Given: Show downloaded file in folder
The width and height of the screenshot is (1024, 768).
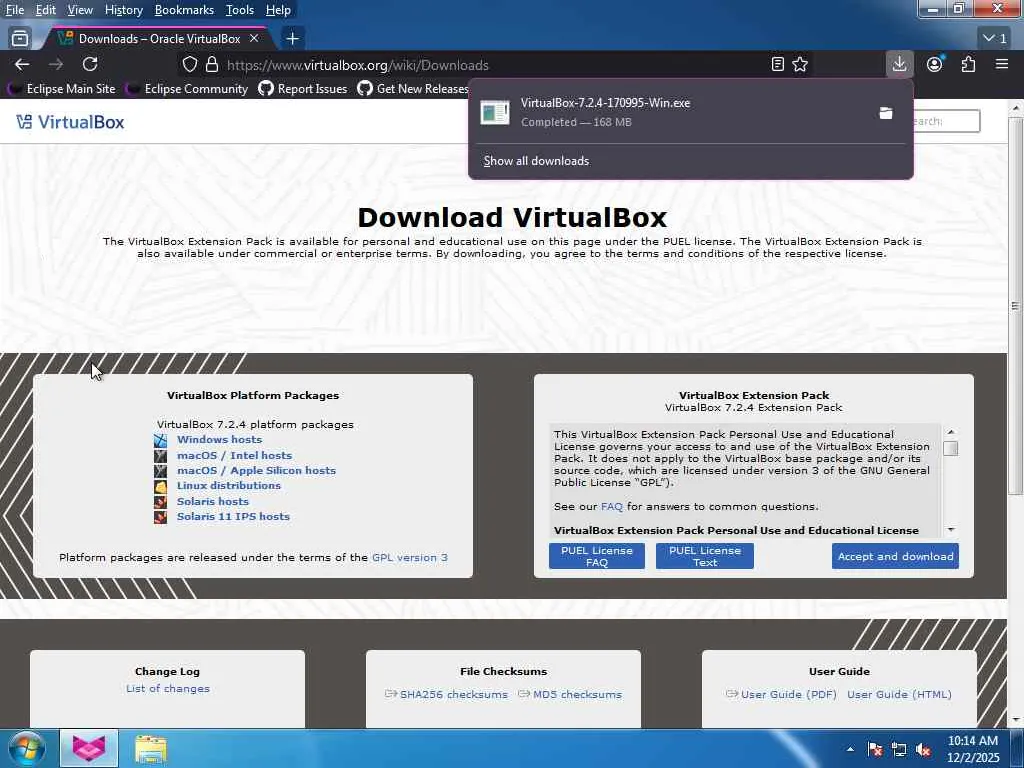Looking at the screenshot, I should tap(886, 113).
